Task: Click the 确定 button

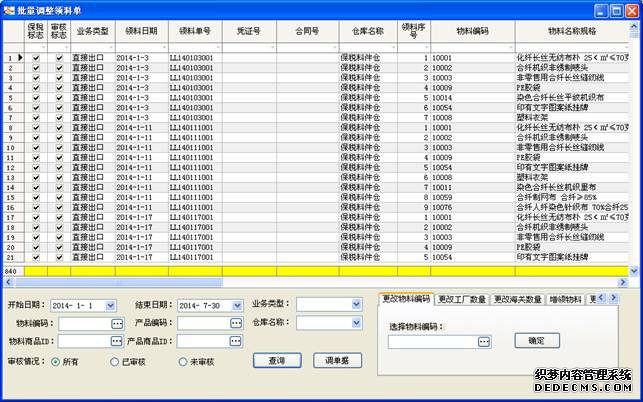Action: [536, 341]
